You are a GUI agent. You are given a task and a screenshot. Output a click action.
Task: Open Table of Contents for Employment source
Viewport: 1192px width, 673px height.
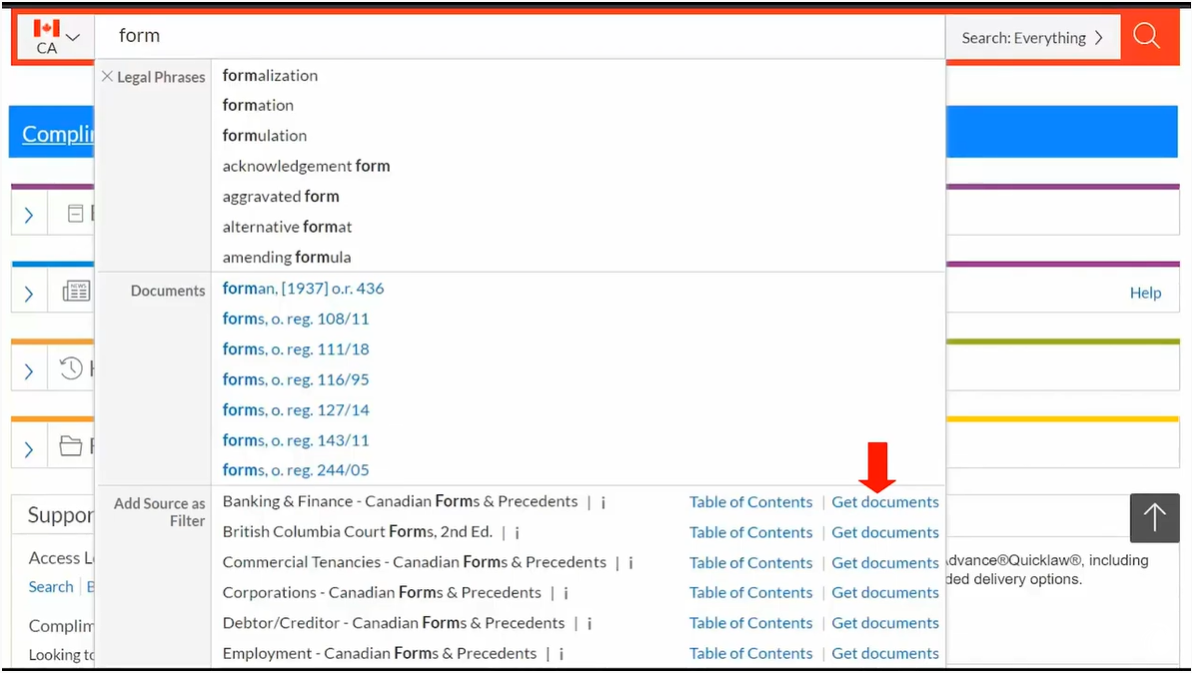coord(750,653)
